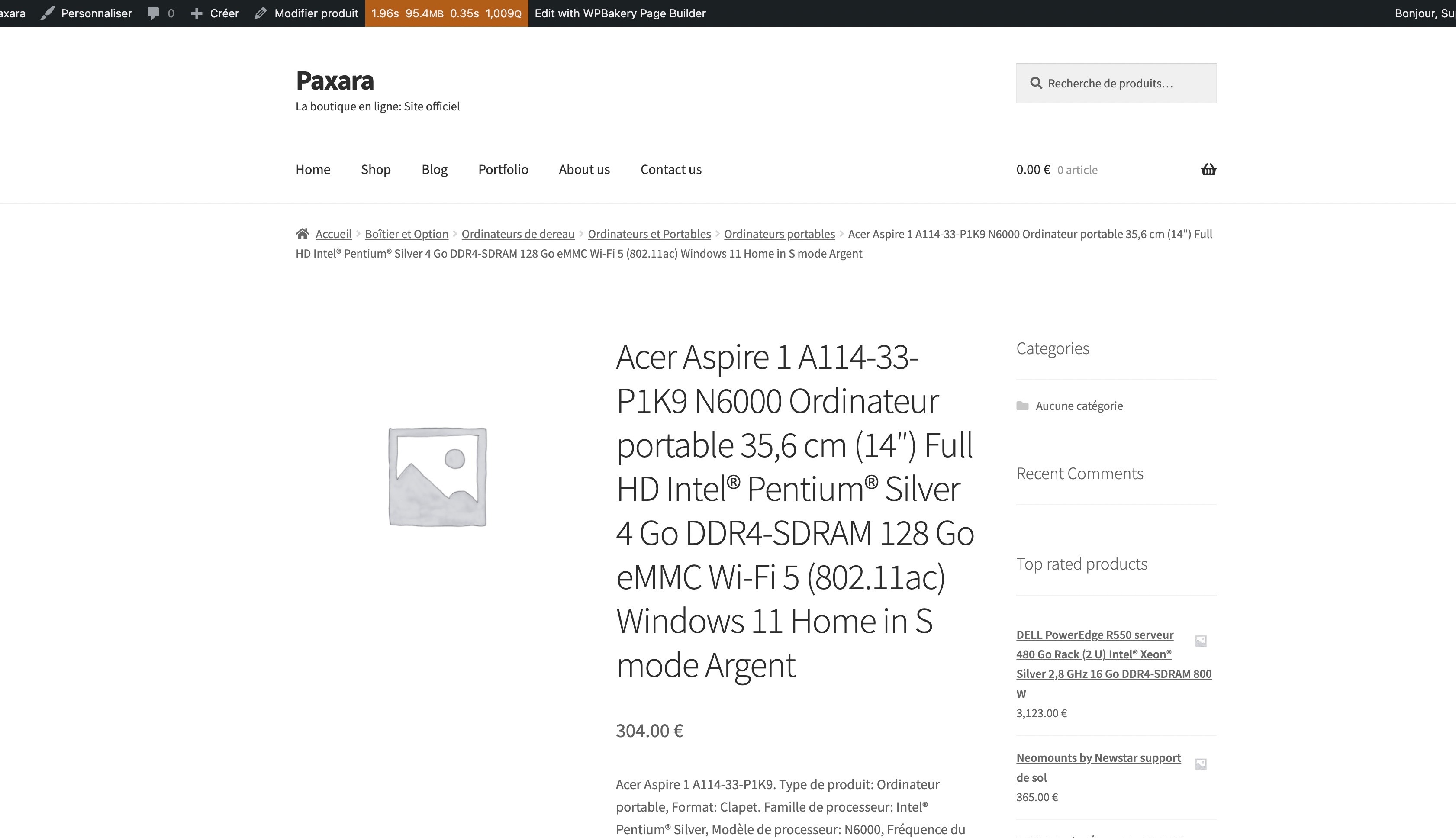Open the Shop menu item
1456x838 pixels.
pyautogui.click(x=375, y=169)
